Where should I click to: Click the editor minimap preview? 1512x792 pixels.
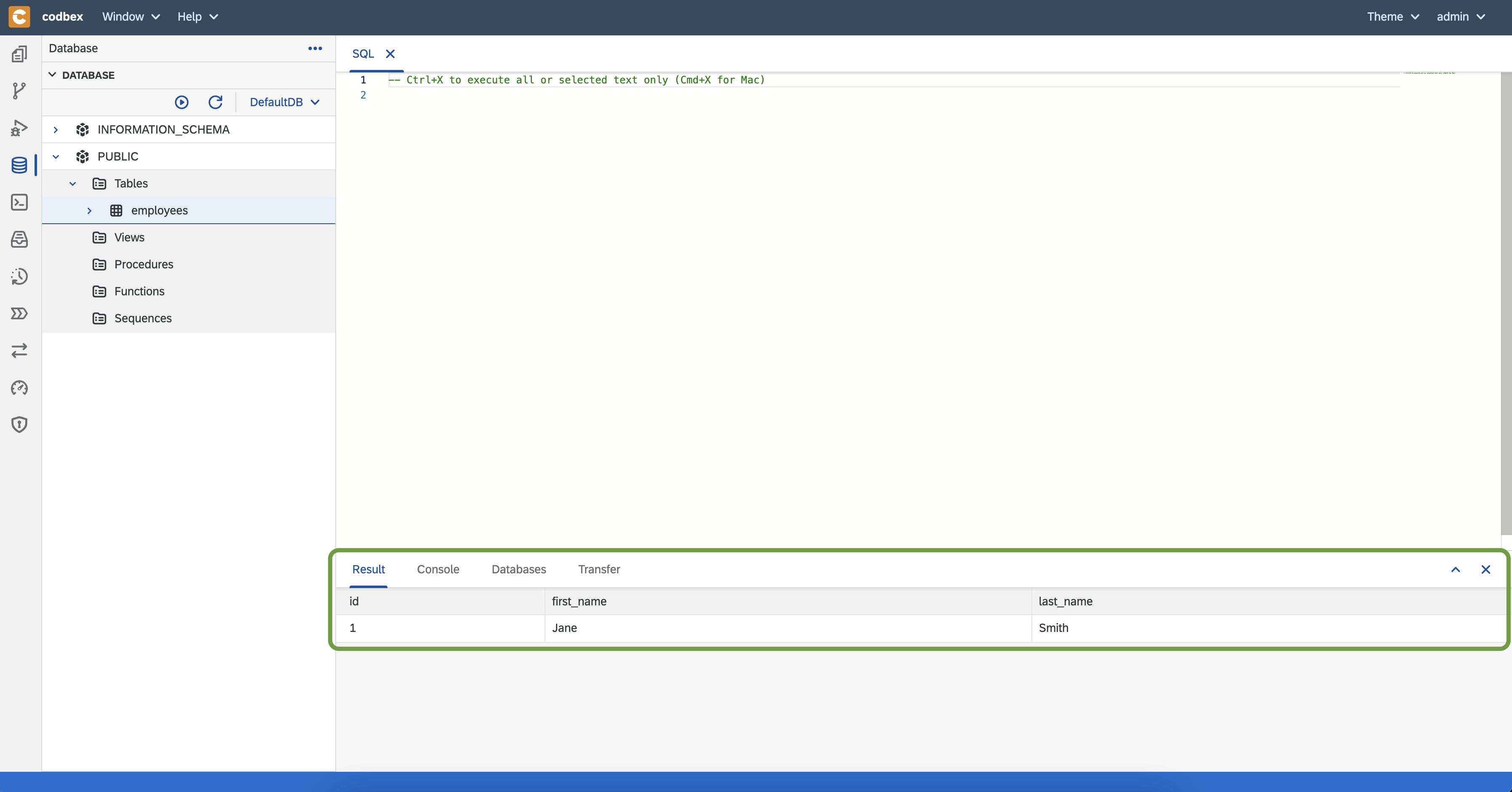(x=1429, y=73)
